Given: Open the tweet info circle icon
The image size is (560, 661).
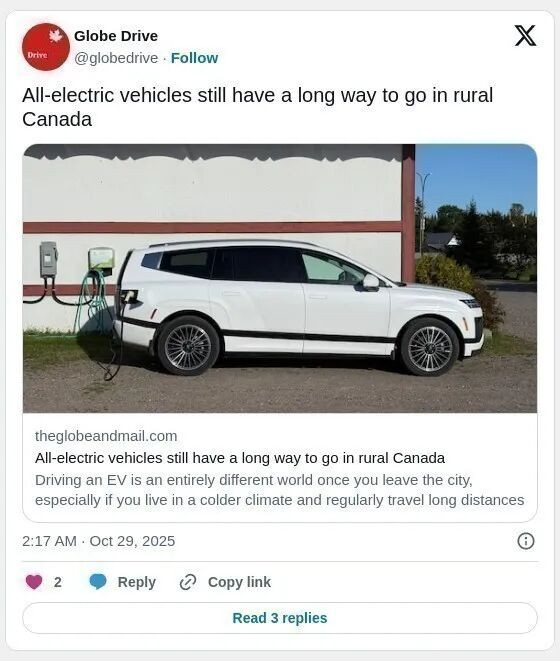Looking at the screenshot, I should coord(525,541).
